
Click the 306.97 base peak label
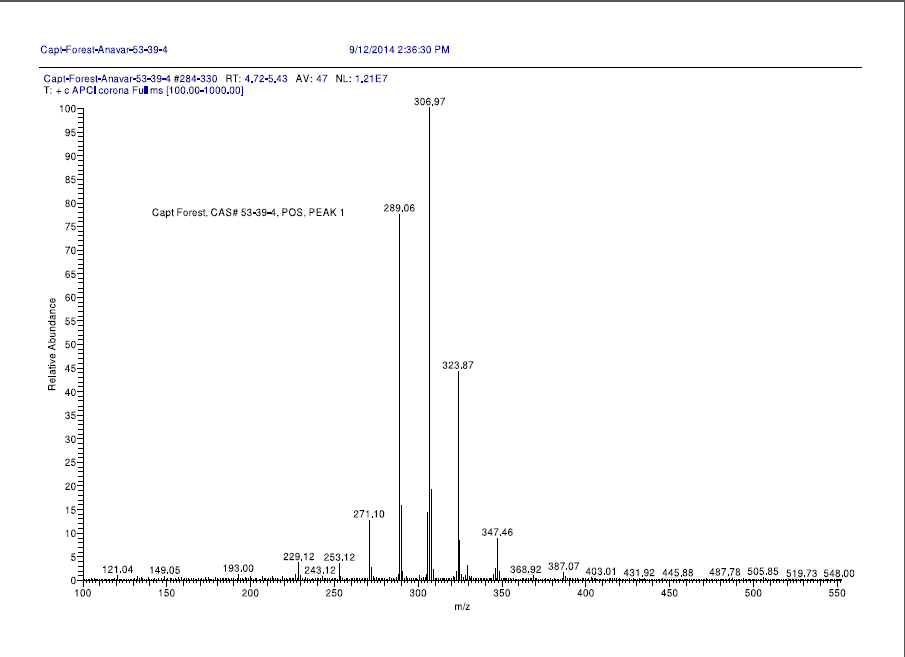[430, 102]
